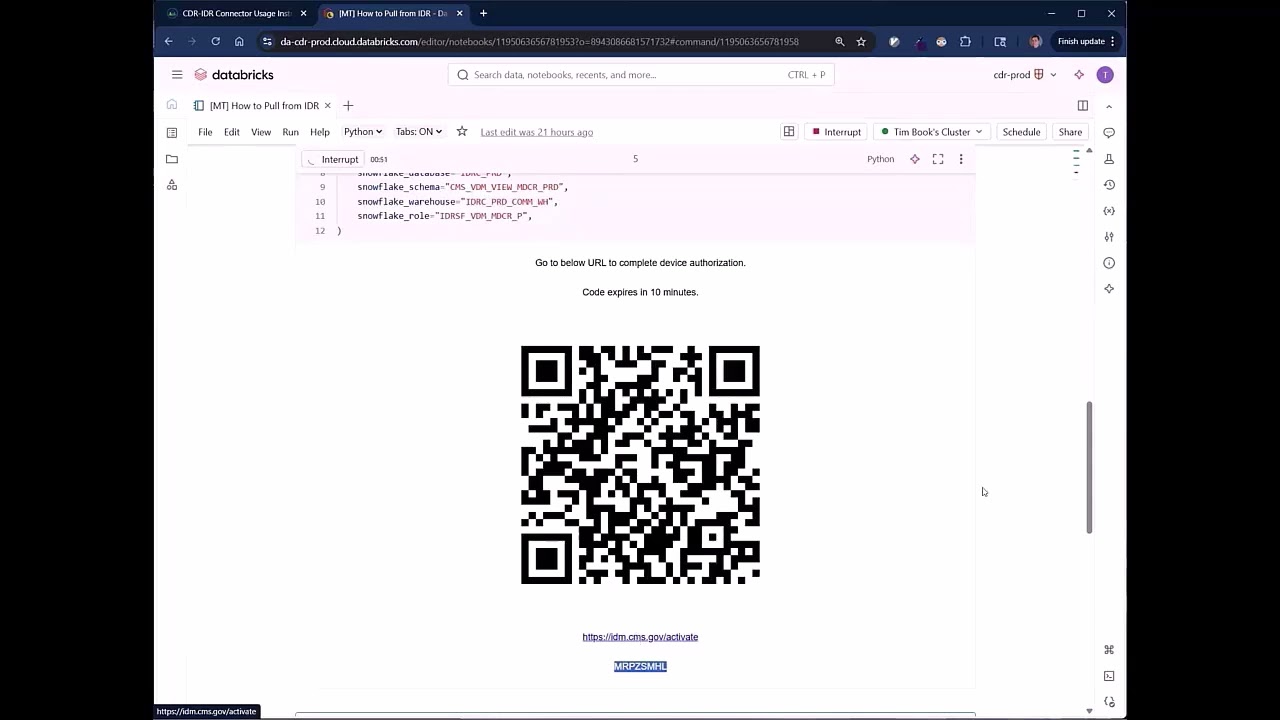This screenshot has height=720, width=1280.
Task: Click Finish update in Chrome
Action: (1086, 41)
